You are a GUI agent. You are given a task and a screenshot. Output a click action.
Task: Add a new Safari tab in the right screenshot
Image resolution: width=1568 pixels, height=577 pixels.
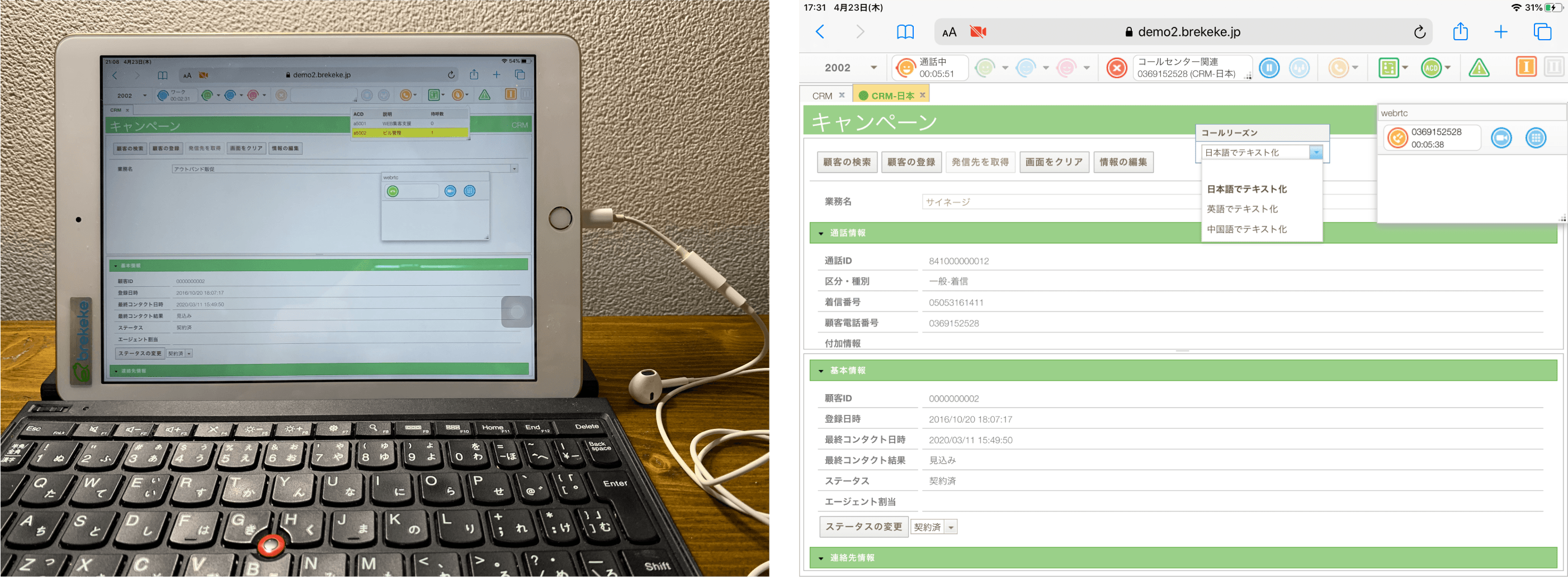pyautogui.click(x=1501, y=32)
